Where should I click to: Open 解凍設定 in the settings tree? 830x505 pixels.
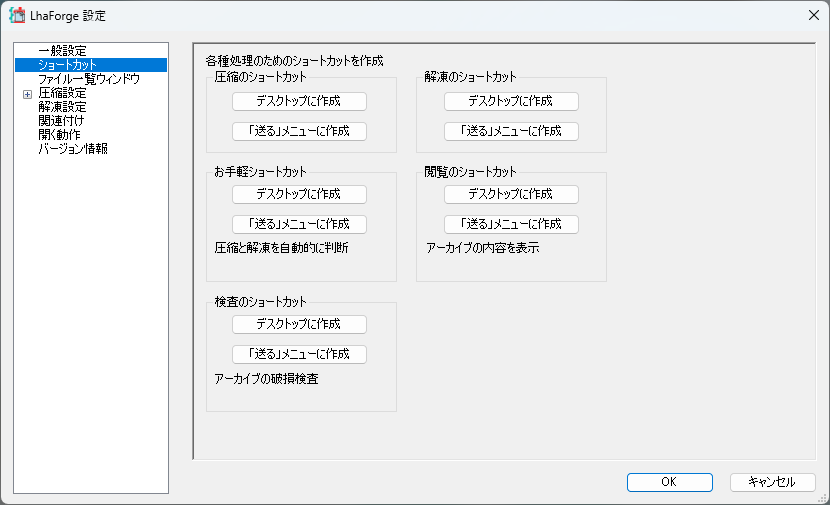[62, 106]
